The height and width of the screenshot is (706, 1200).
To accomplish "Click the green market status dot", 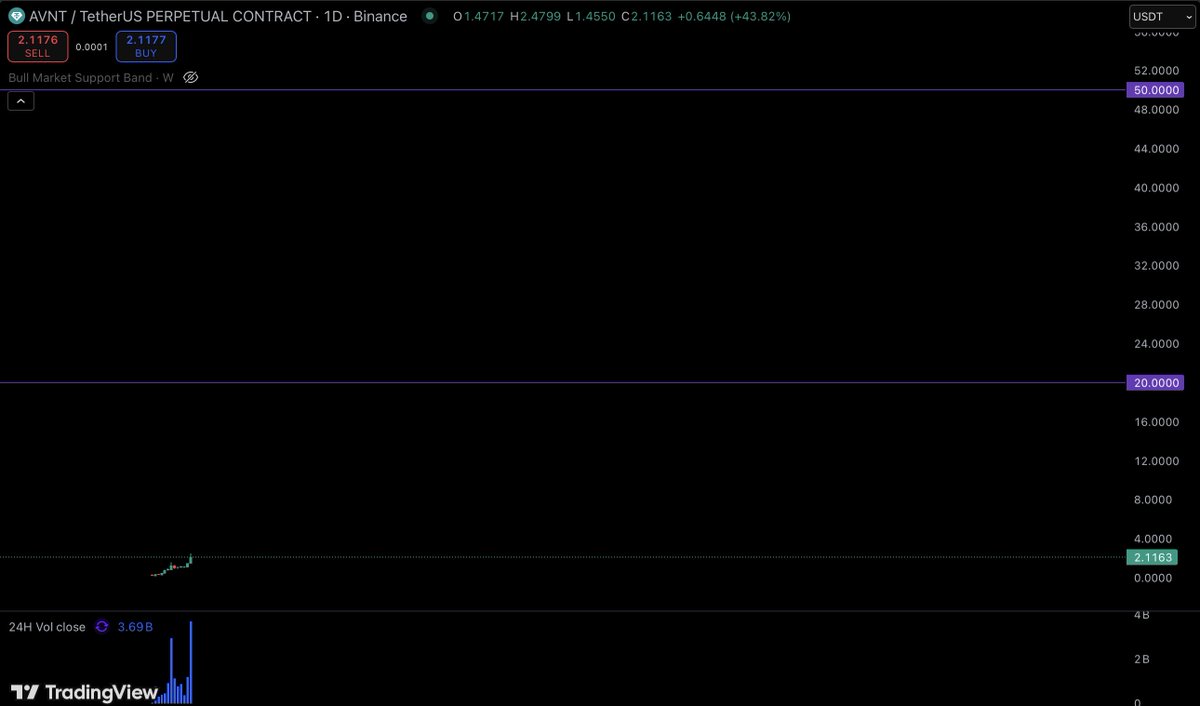I will click(430, 16).
